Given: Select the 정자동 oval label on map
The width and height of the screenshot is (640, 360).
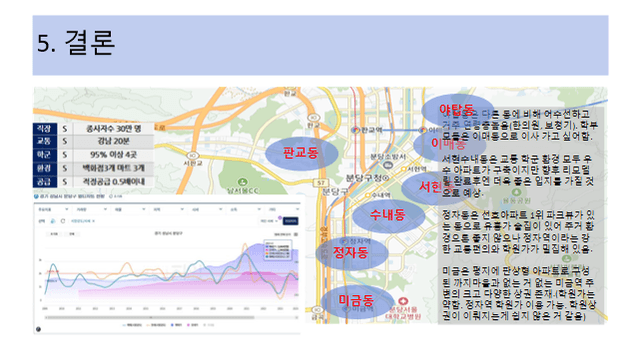Looking at the screenshot, I should click(351, 253).
